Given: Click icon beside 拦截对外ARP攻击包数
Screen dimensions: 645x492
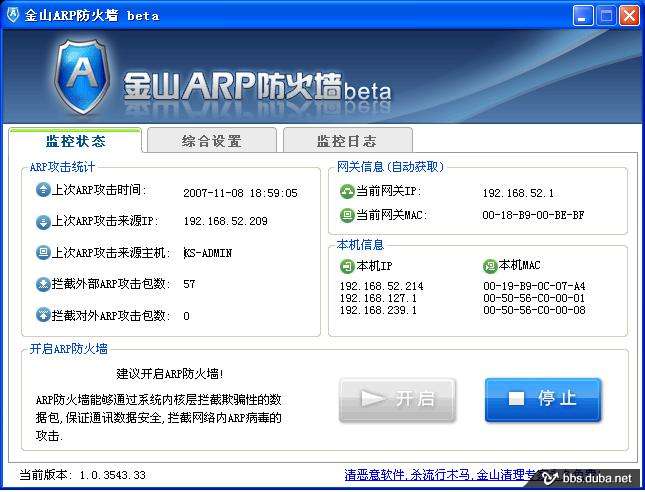Looking at the screenshot, I should tap(43, 316).
